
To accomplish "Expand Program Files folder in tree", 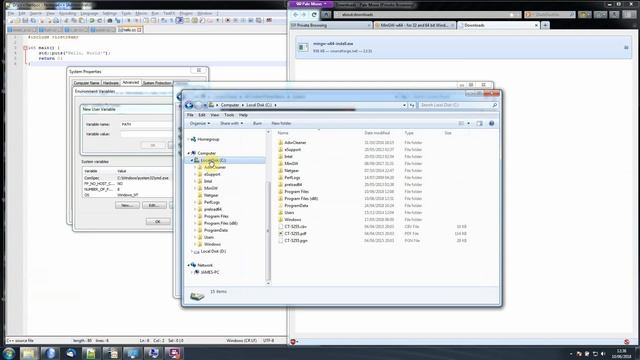I will [195, 216].
